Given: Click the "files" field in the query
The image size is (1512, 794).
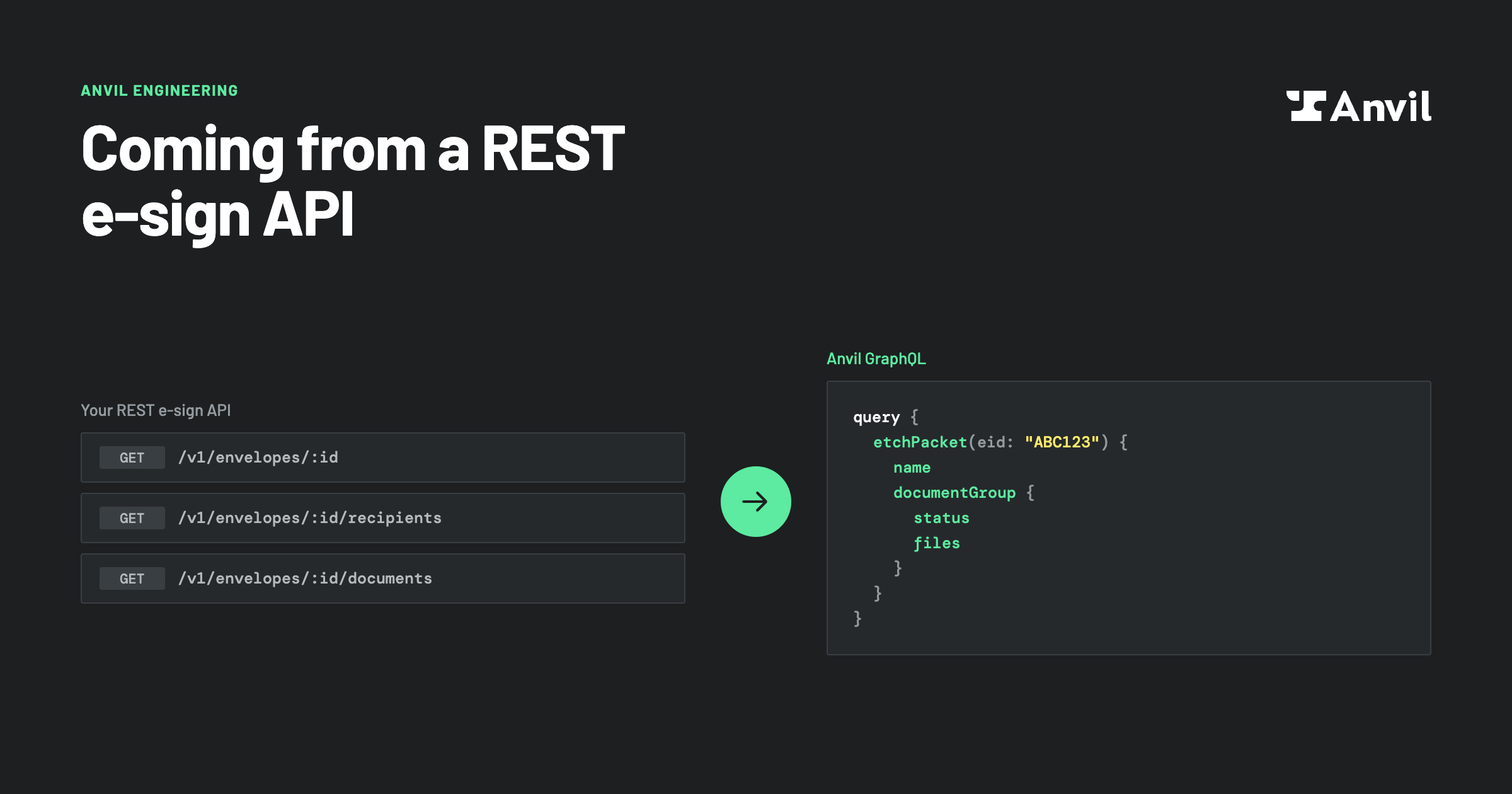Looking at the screenshot, I should [x=937, y=543].
